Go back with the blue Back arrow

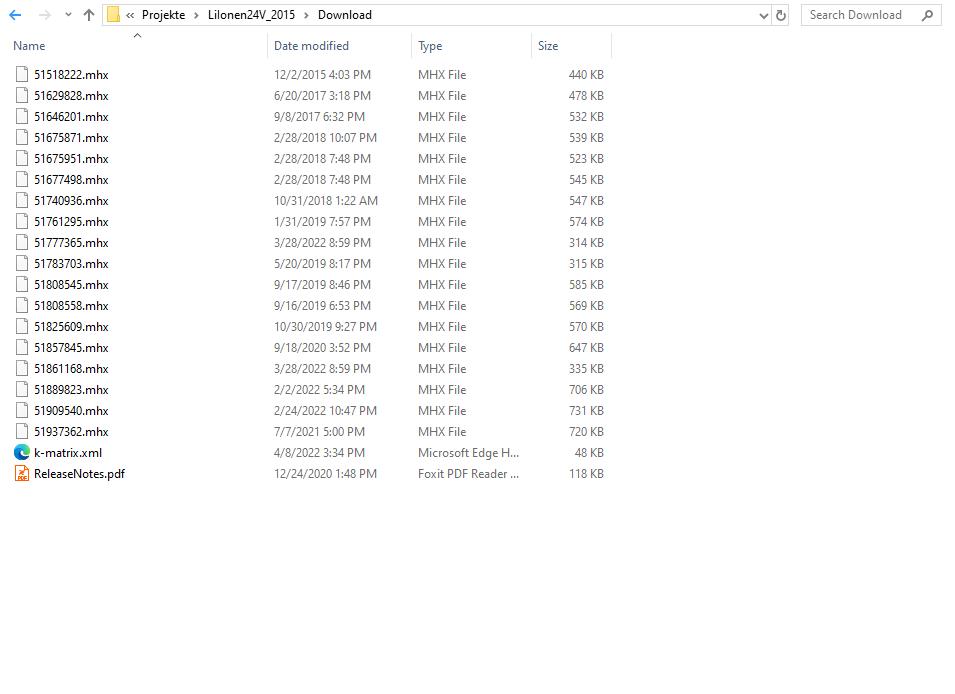pyautogui.click(x=15, y=15)
